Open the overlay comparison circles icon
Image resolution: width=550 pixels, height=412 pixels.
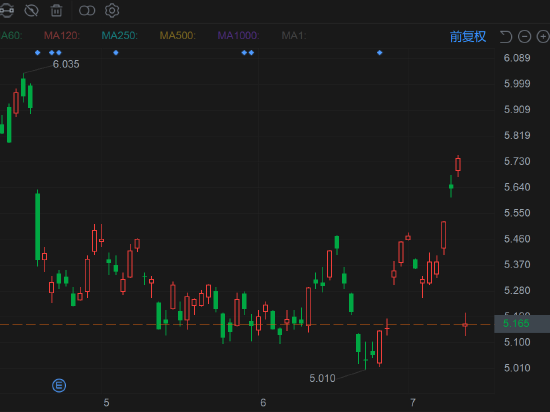87,11
